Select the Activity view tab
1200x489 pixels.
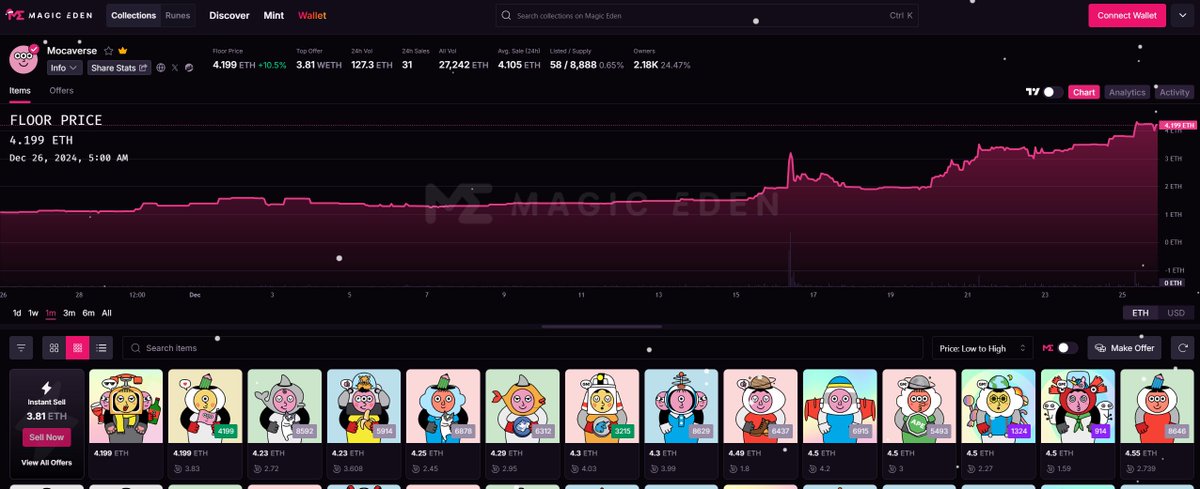[x=1174, y=92]
